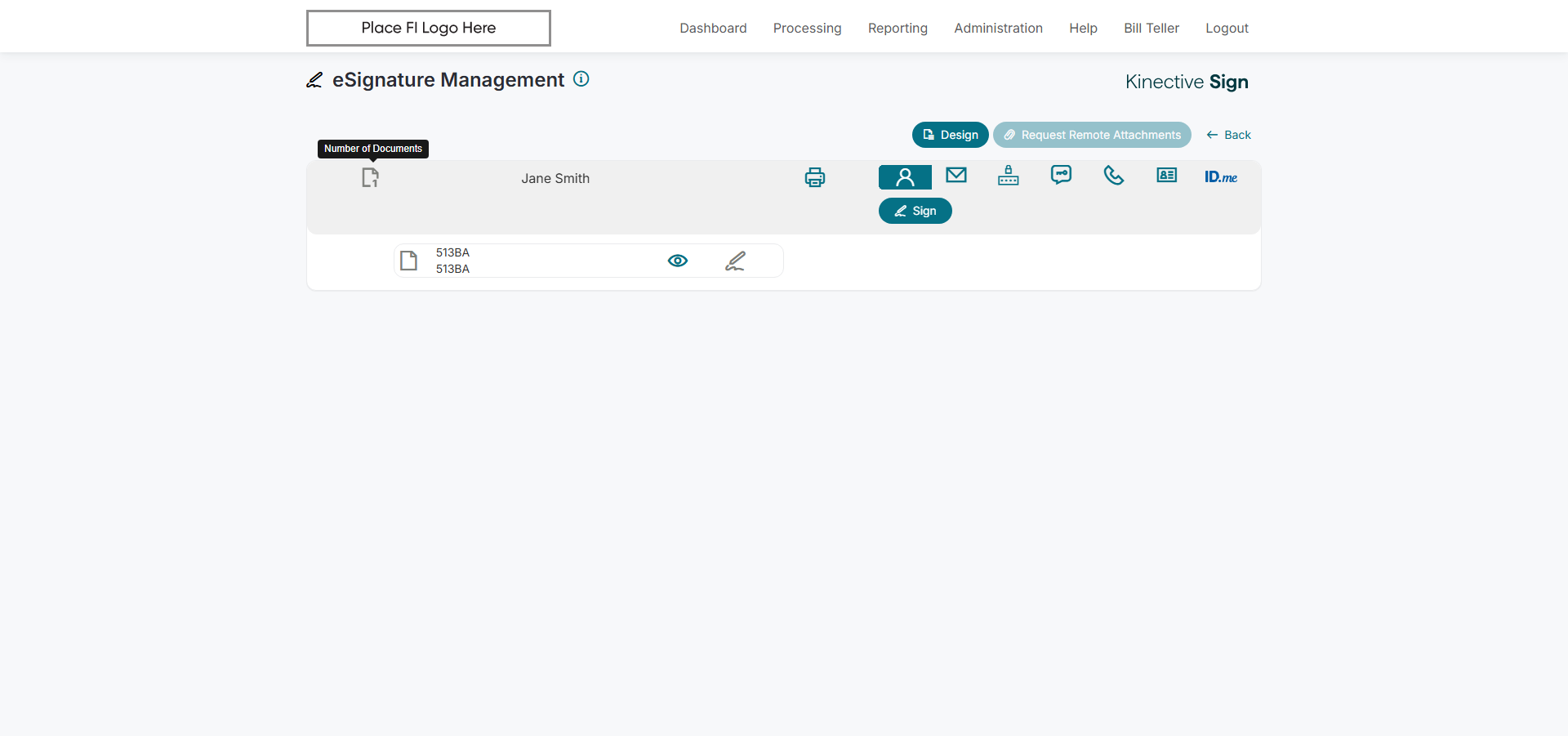The height and width of the screenshot is (736, 1568).
Task: Preview document 513BA with the eye icon
Action: tap(678, 261)
